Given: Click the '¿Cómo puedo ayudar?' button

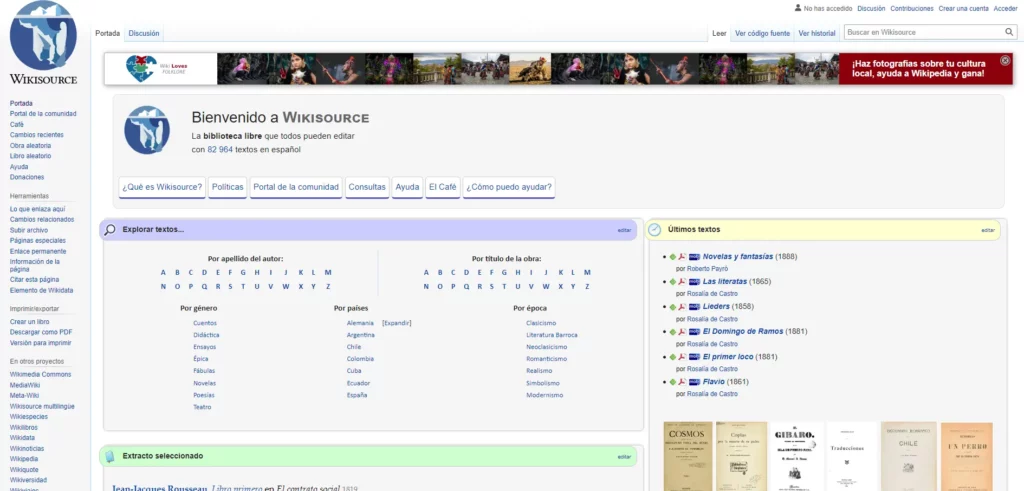Looking at the screenshot, I should point(509,187).
